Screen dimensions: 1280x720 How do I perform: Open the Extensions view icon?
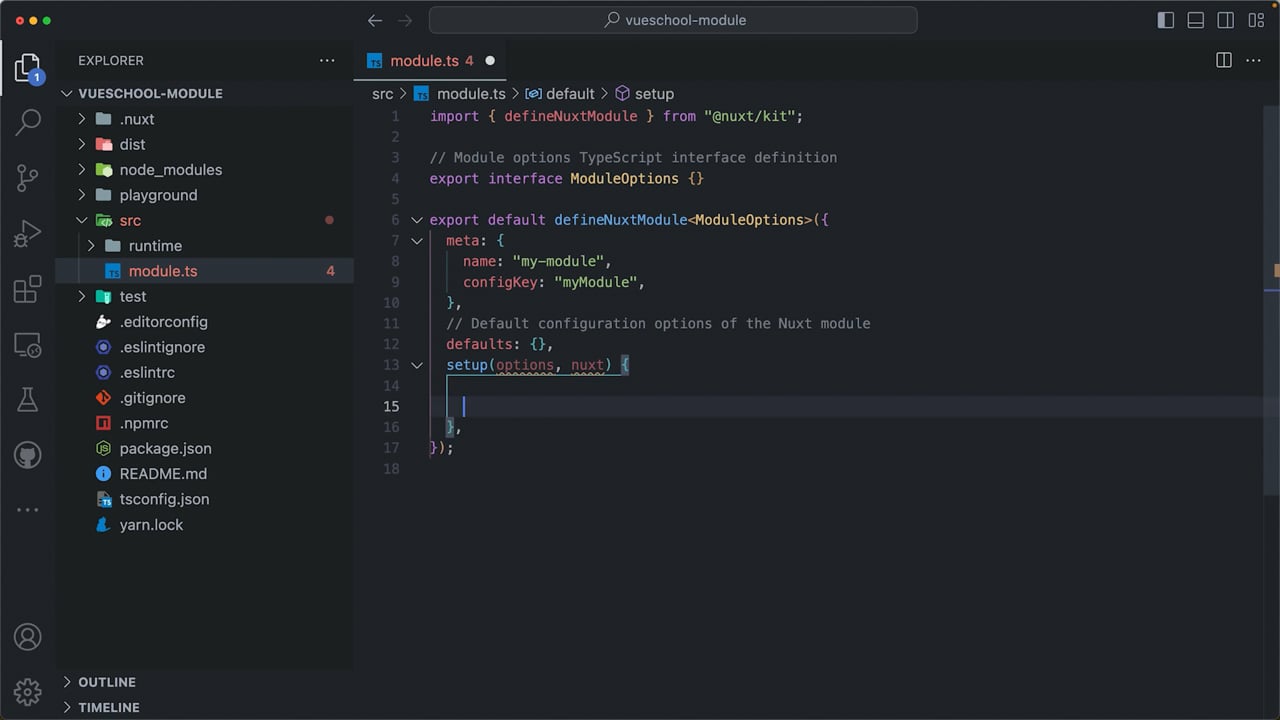(27, 290)
